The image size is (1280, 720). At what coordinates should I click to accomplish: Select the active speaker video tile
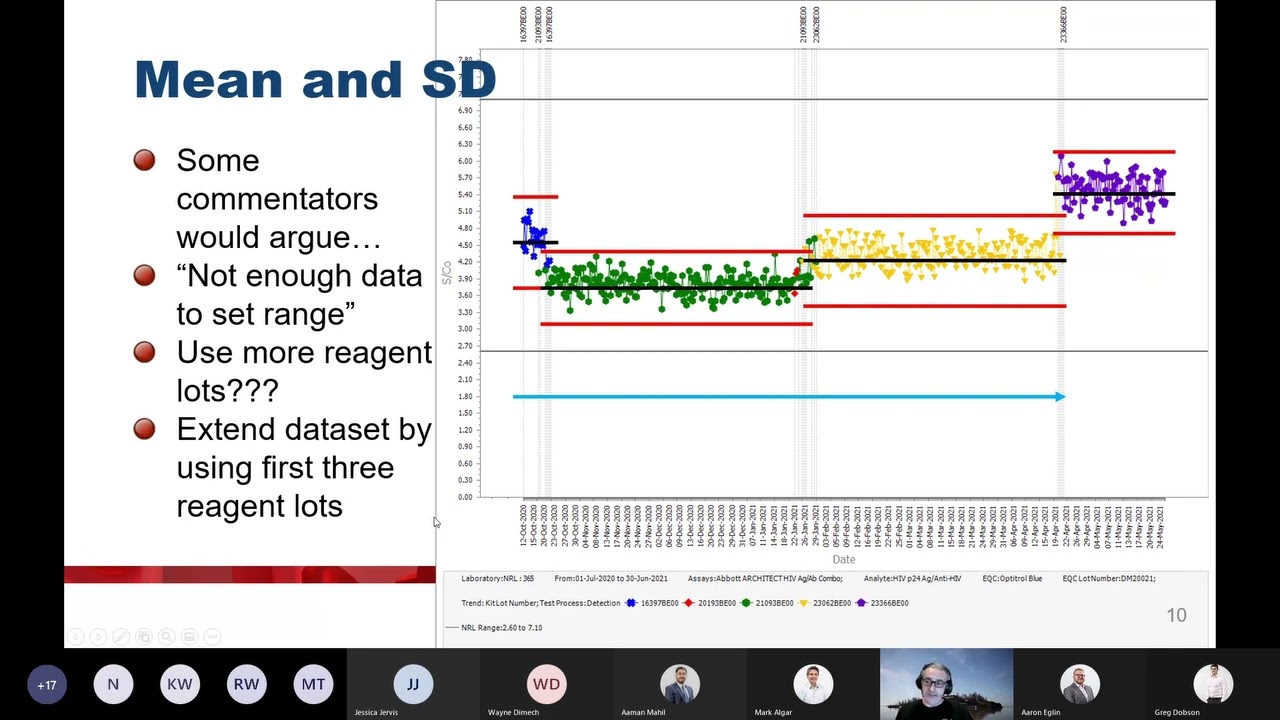pyautogui.click(x=946, y=684)
